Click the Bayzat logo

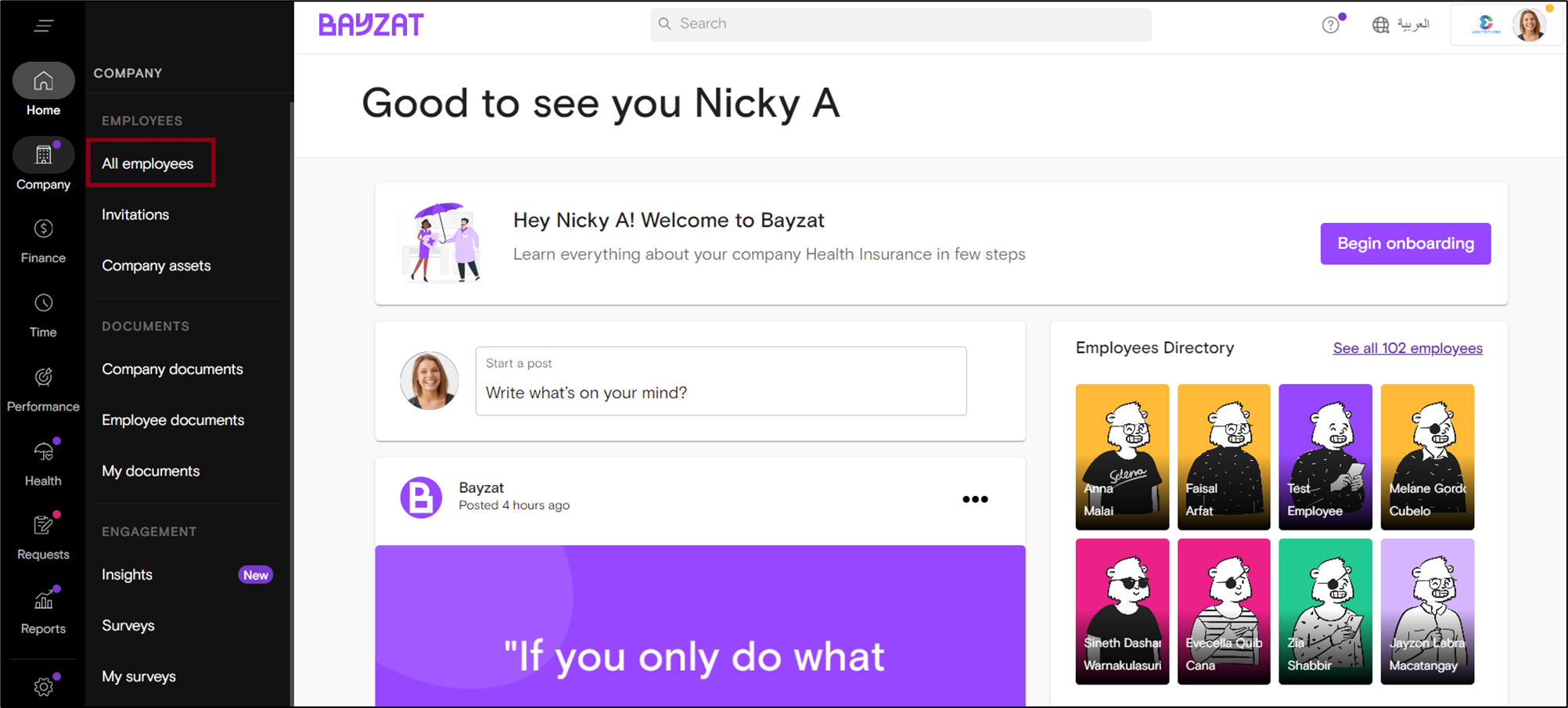371,24
